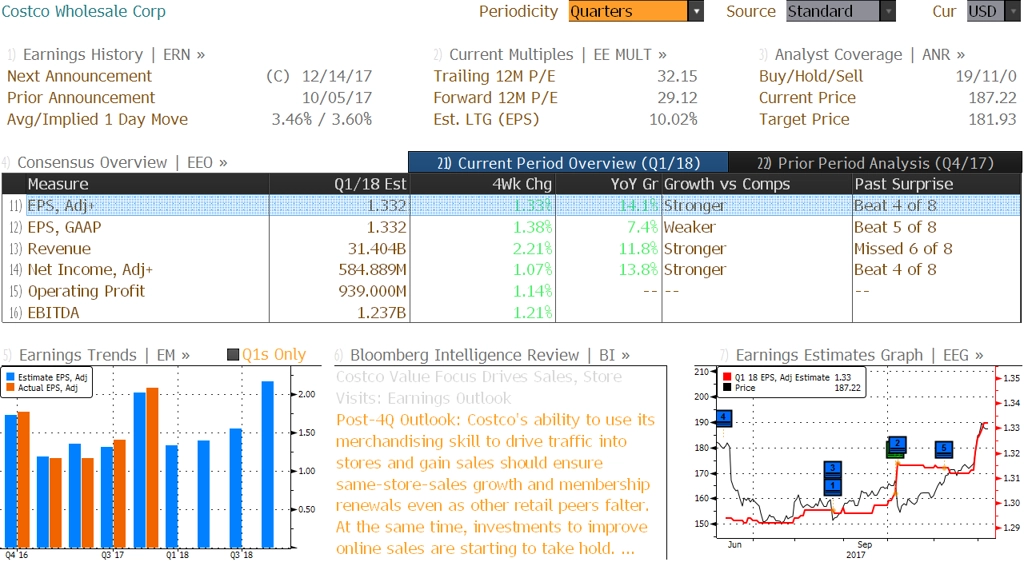The height and width of the screenshot is (562, 1024).
Task: Click Trailing 12M P/E value 32.15
Action: point(677,76)
